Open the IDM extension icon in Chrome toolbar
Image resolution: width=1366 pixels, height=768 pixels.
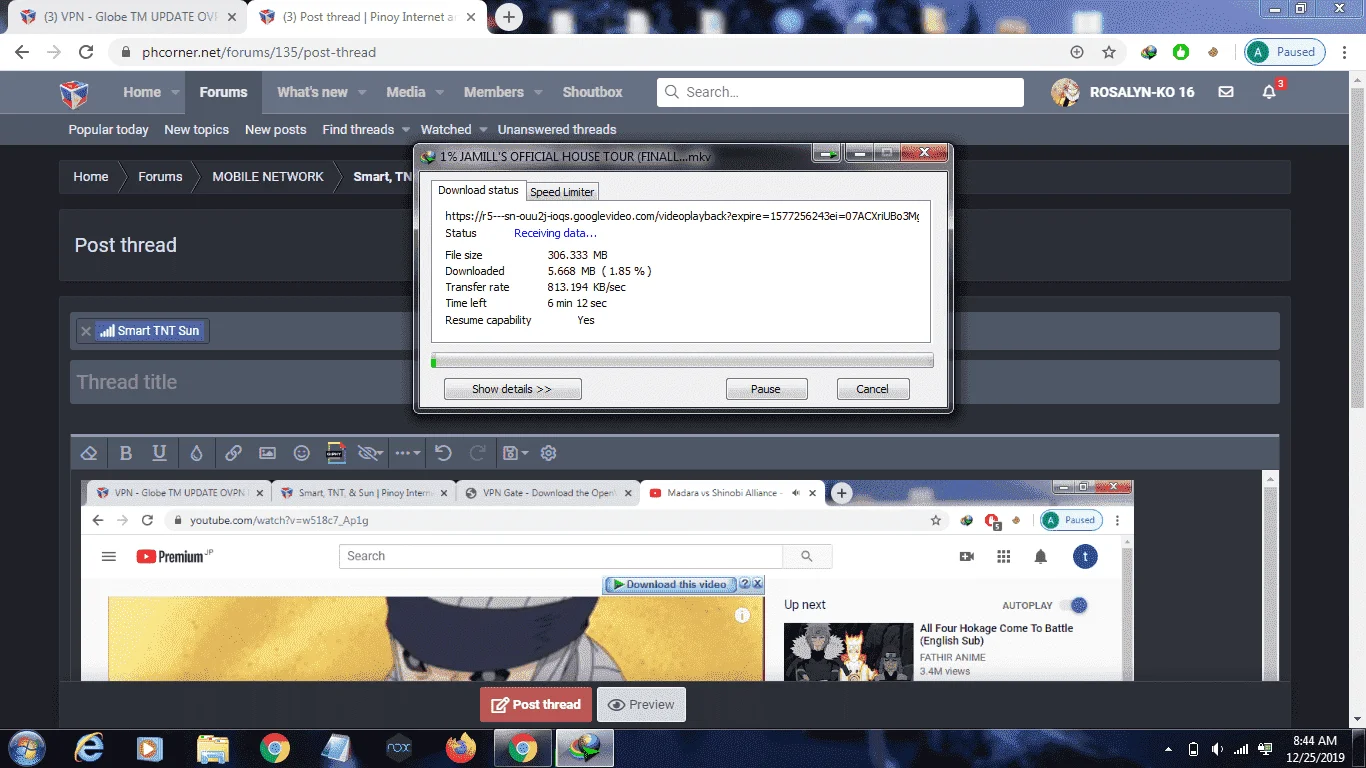(1149, 52)
